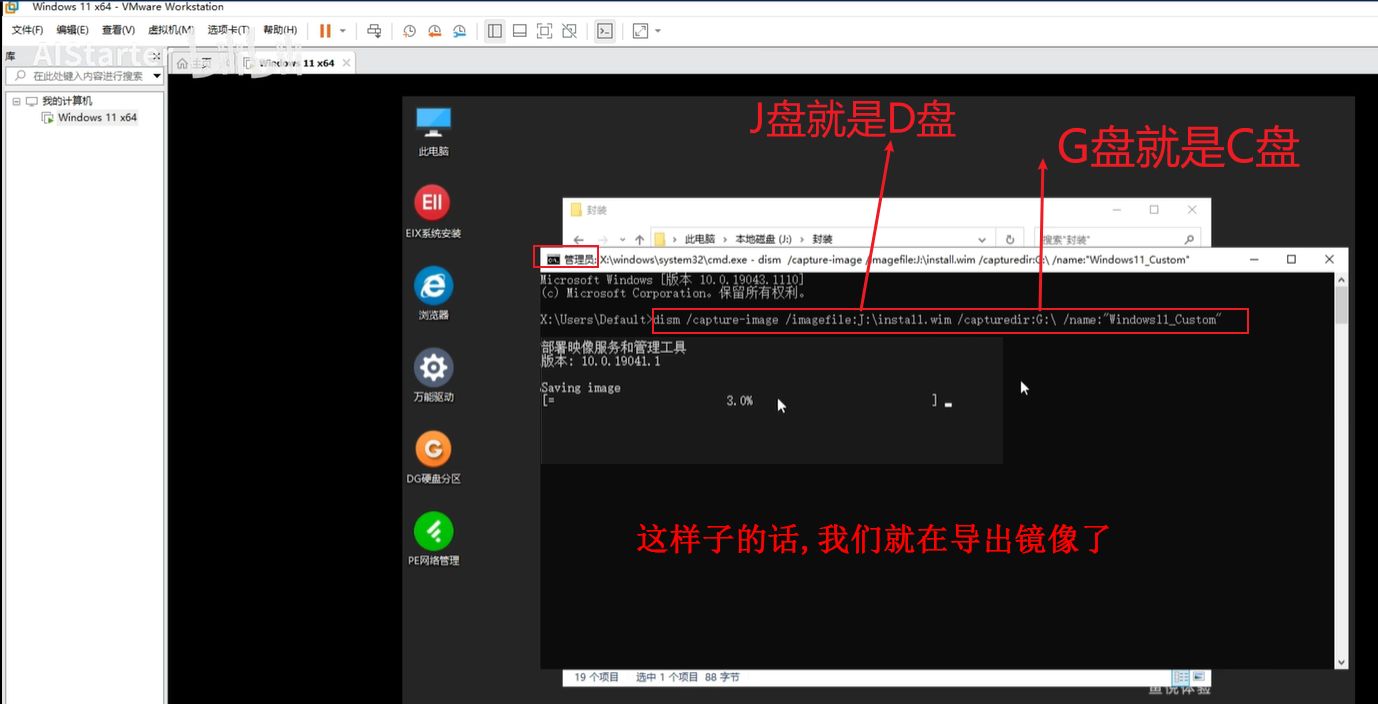
Task: Click the orange Pause VM toolbar button
Action: [325, 31]
